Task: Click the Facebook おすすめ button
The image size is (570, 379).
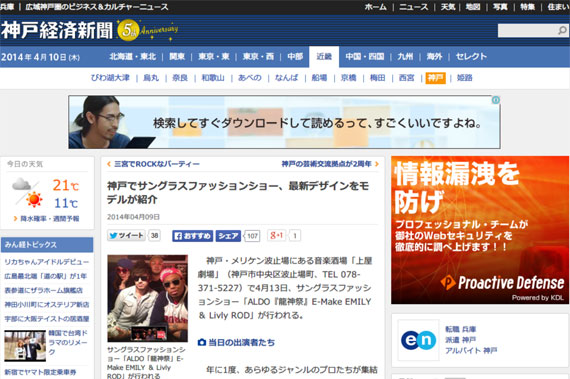Action: click(193, 236)
